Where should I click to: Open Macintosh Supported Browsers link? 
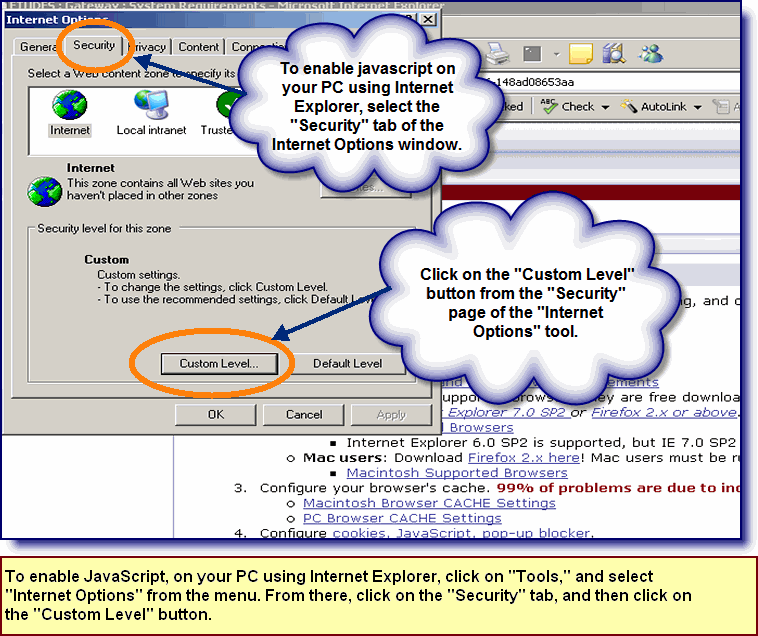[457, 473]
